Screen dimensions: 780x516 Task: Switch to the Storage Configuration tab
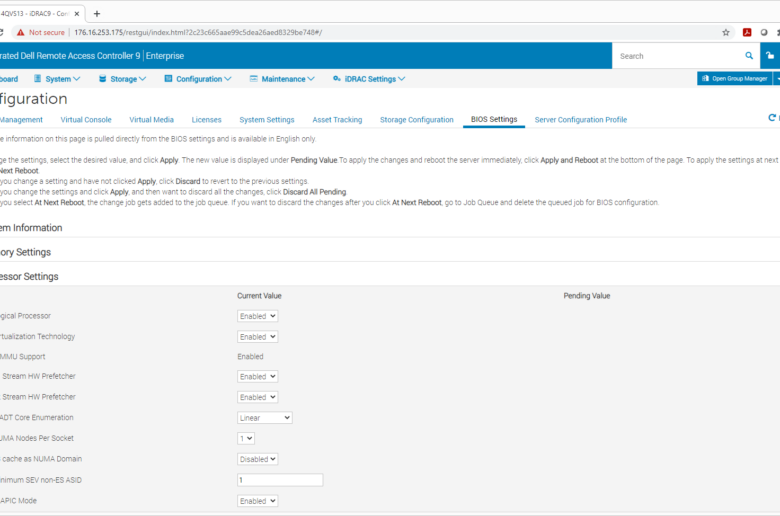[x=417, y=119]
